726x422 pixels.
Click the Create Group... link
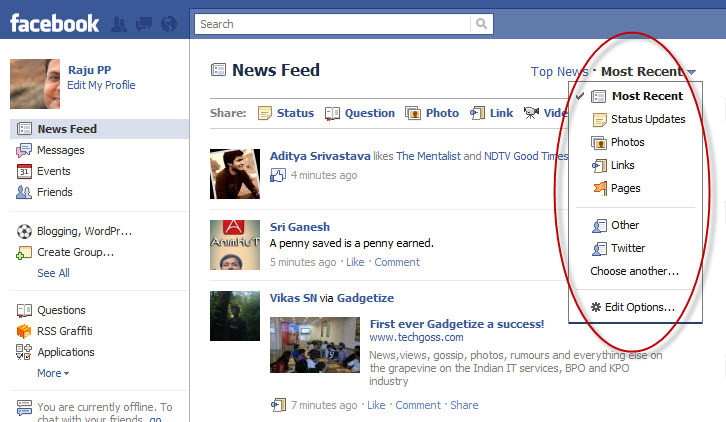tap(75, 252)
